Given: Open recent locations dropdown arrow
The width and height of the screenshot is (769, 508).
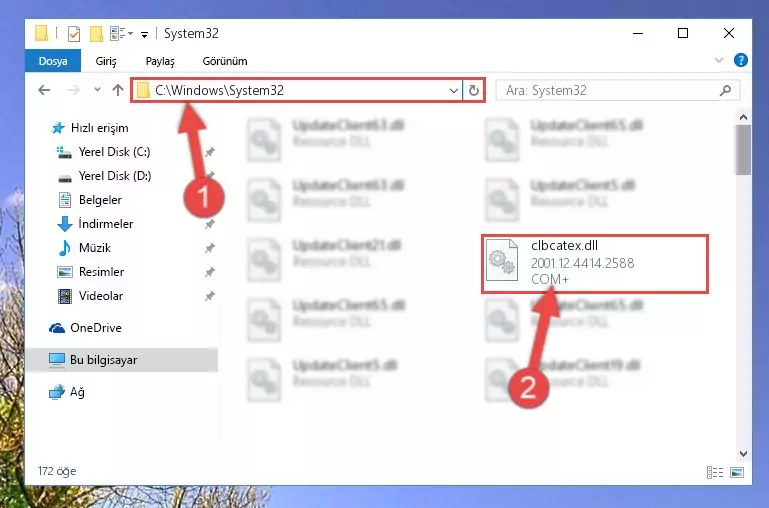Looking at the screenshot, I should 97,90.
